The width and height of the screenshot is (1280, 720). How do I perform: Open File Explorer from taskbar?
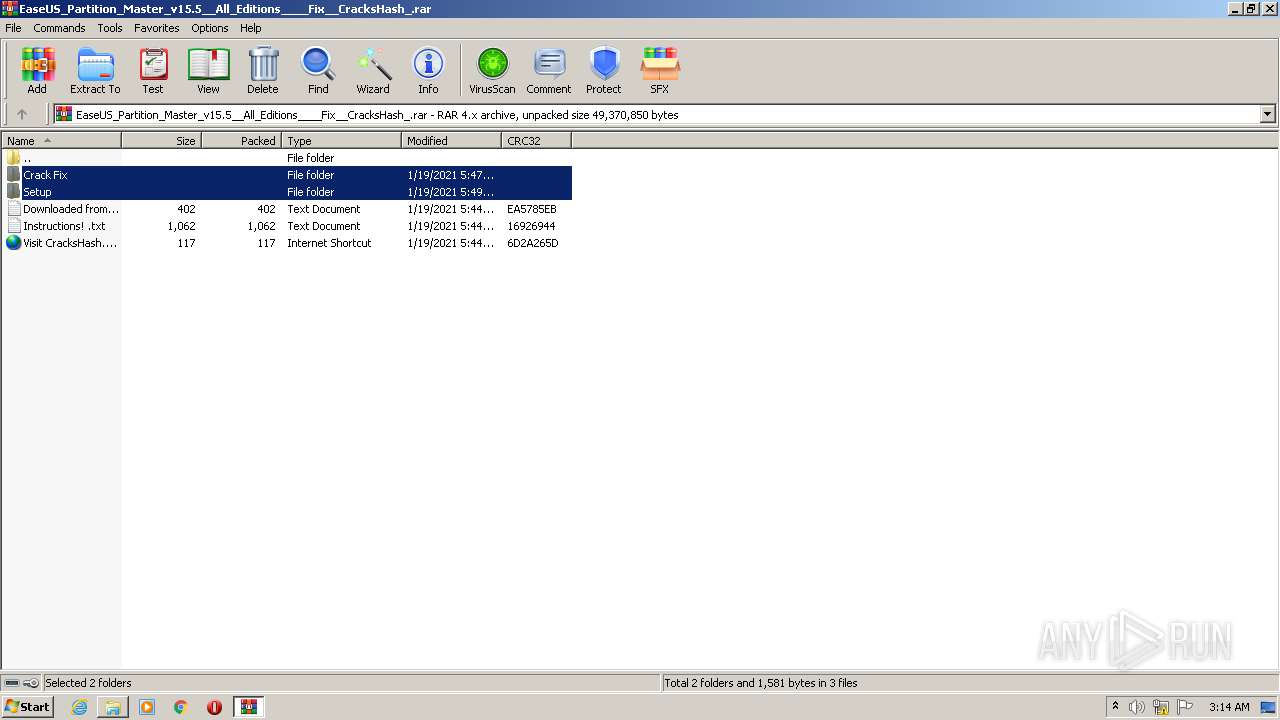(113, 707)
